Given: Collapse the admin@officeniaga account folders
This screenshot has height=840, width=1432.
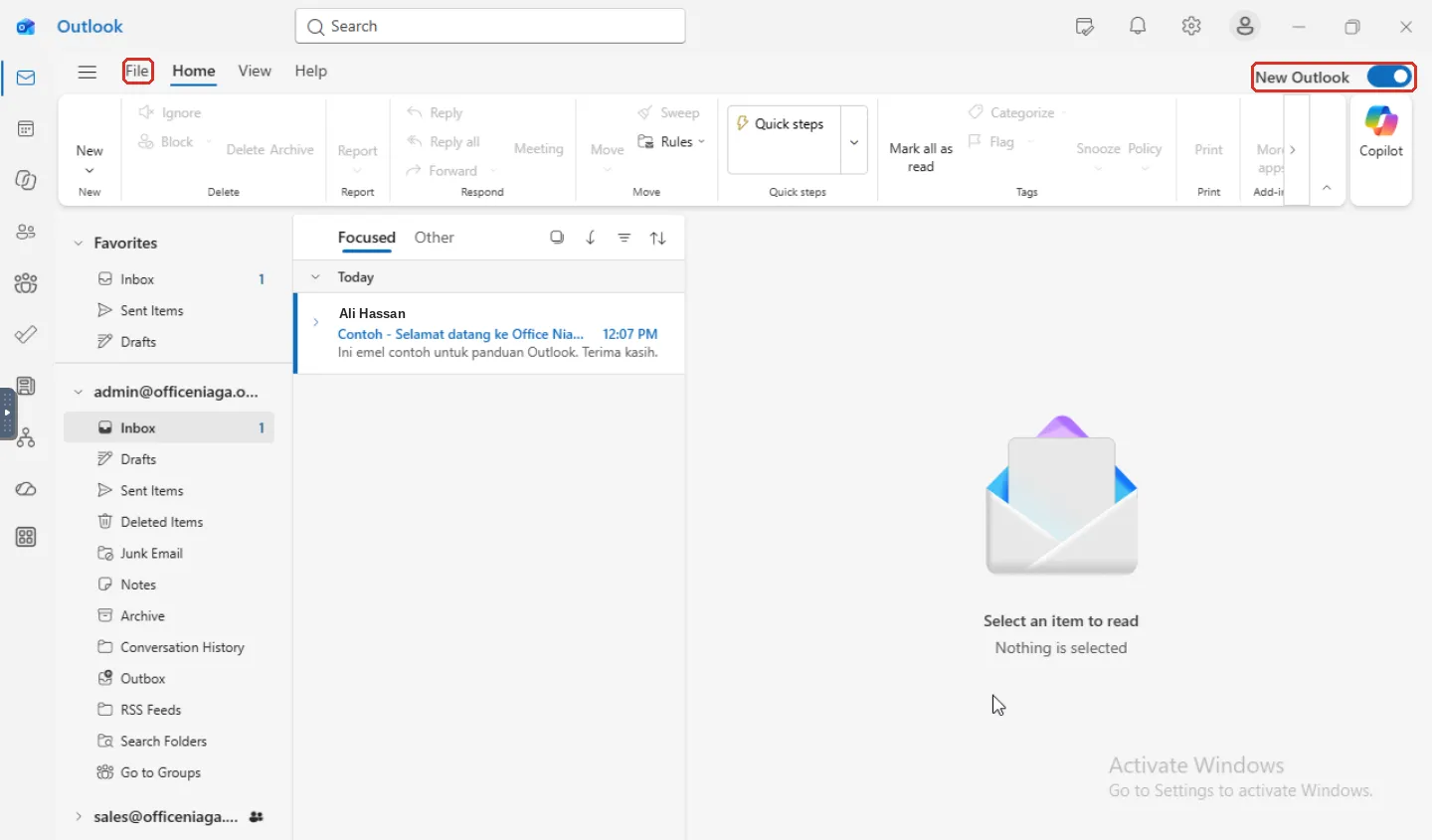Looking at the screenshot, I should click(x=79, y=393).
